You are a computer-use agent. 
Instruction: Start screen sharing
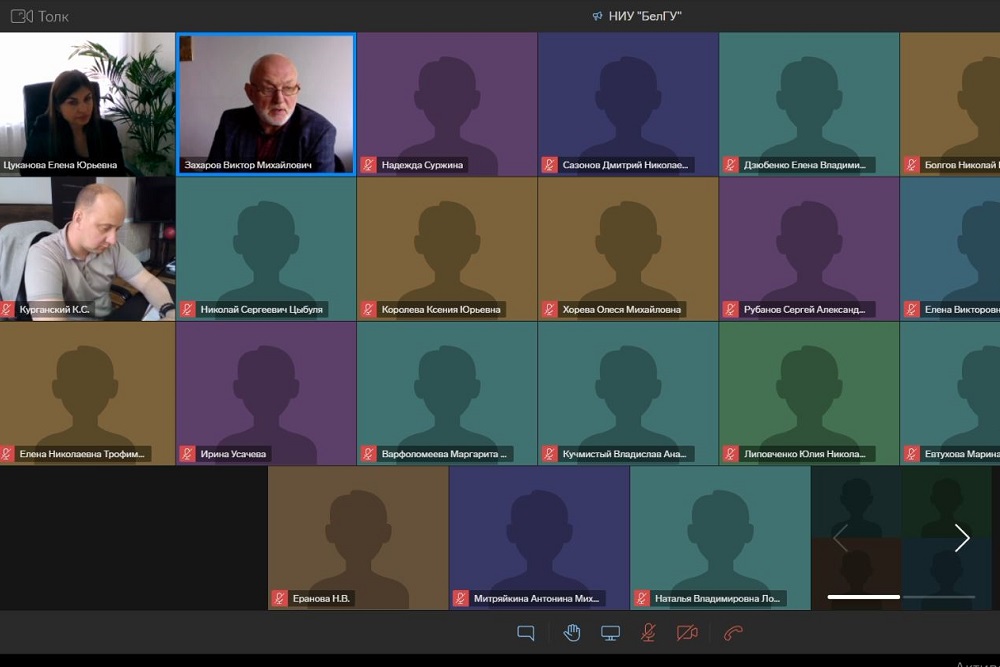coord(610,632)
